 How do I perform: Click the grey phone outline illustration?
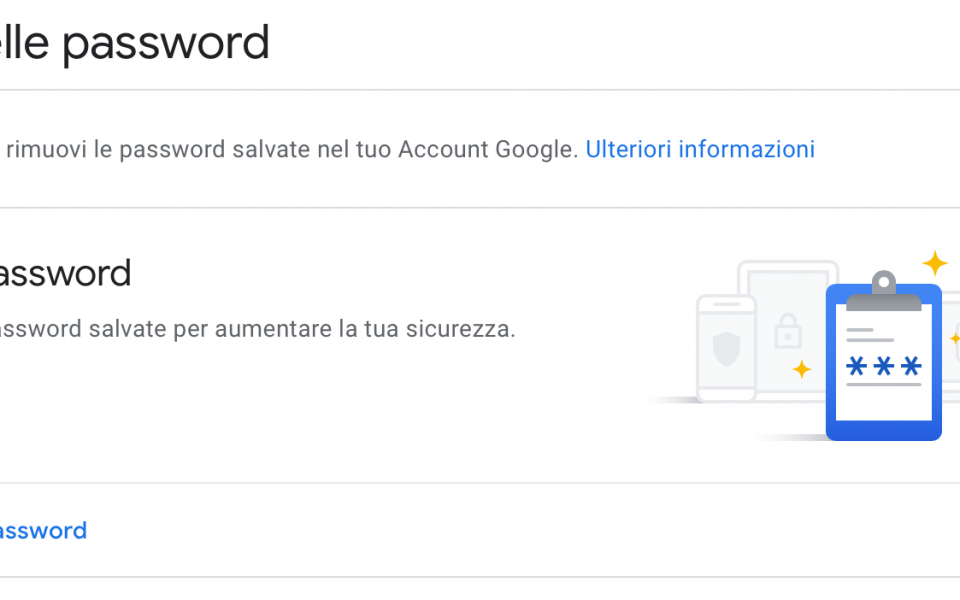click(726, 348)
